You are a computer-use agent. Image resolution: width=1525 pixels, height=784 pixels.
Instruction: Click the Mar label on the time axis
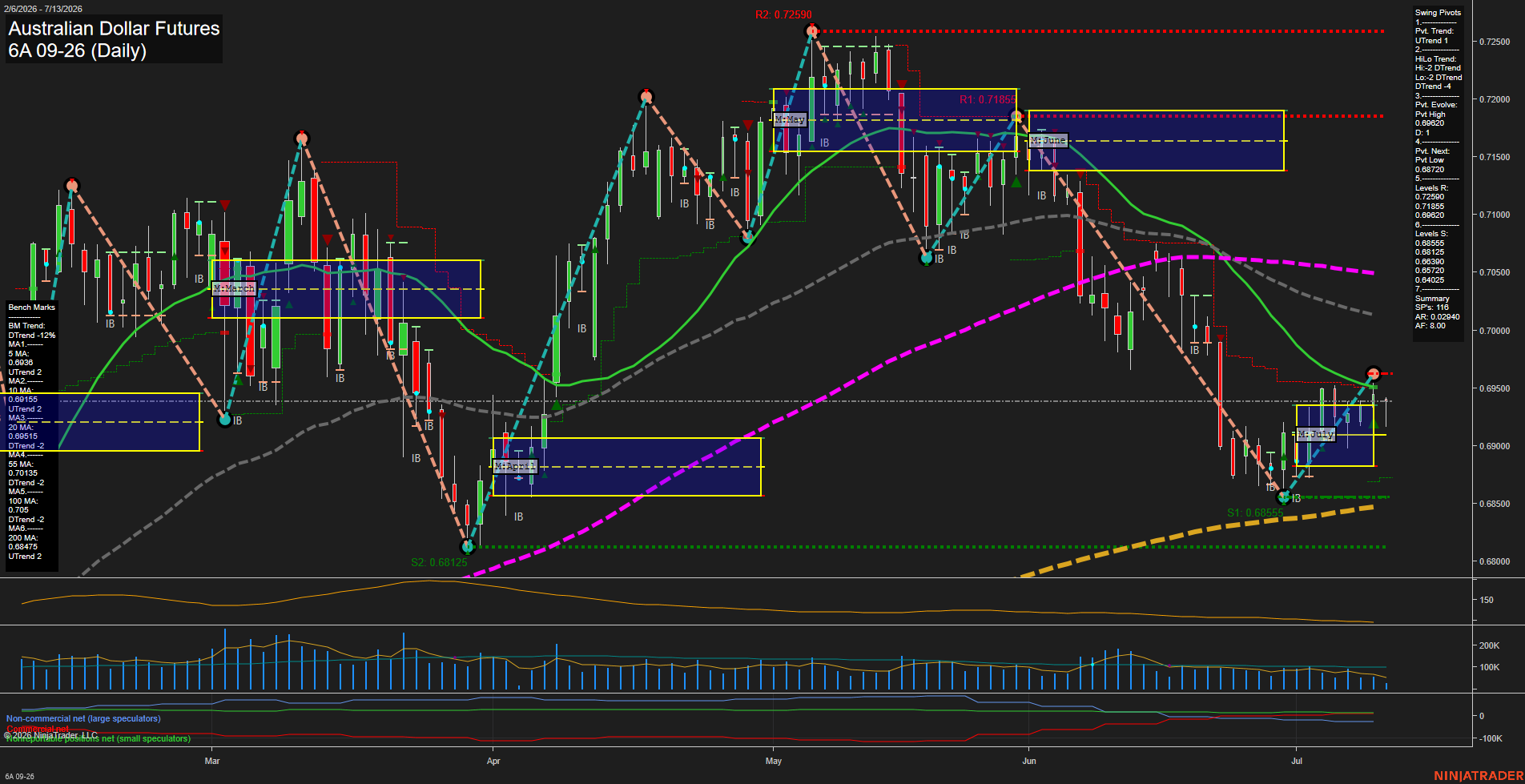tap(212, 761)
